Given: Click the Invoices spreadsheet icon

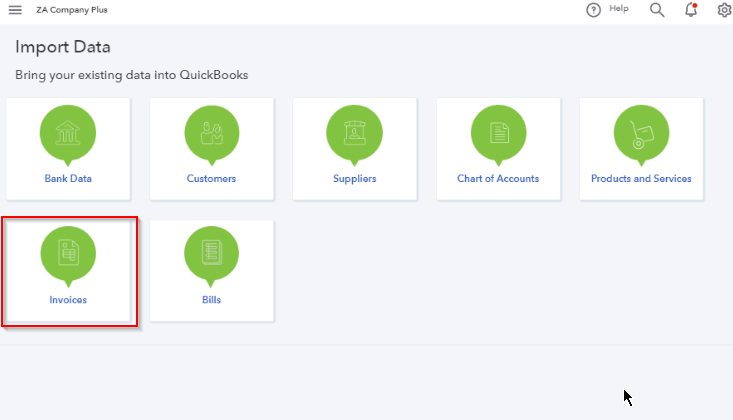Looking at the screenshot, I should (68, 255).
